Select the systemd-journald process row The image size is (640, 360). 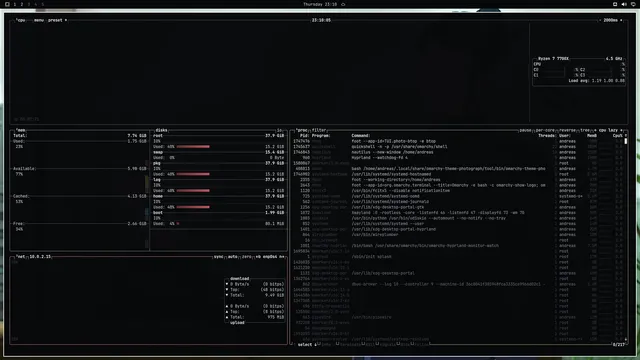click(x=459, y=202)
